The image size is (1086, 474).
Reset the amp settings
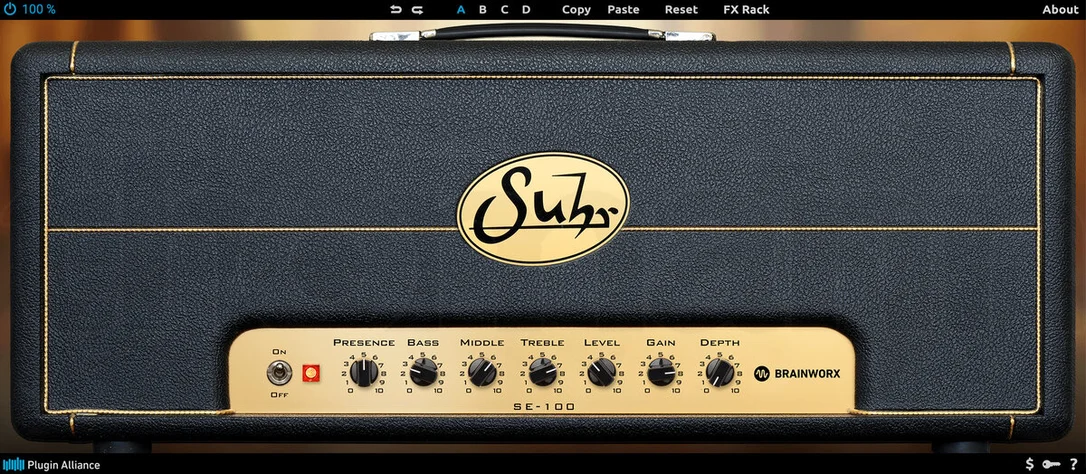[x=682, y=10]
